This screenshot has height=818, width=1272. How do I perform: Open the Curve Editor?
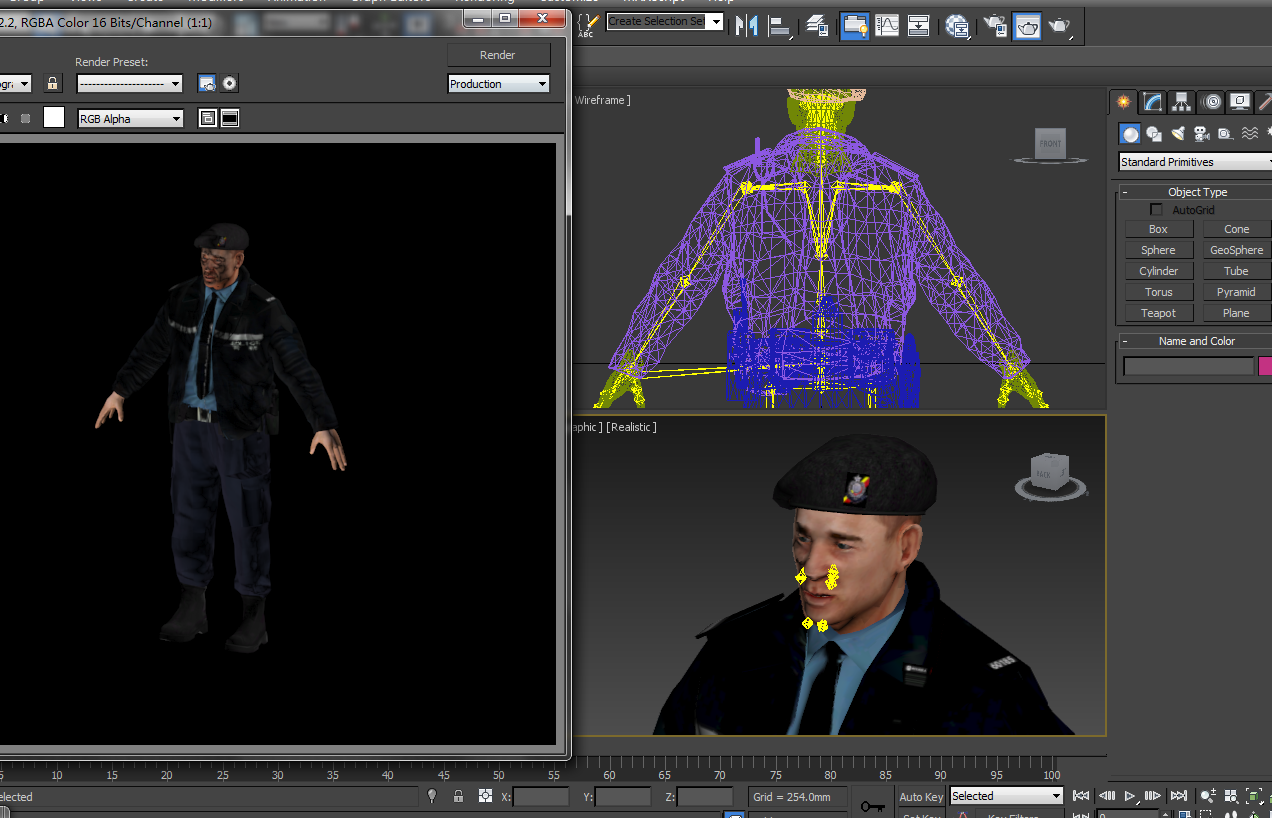[x=887, y=26]
